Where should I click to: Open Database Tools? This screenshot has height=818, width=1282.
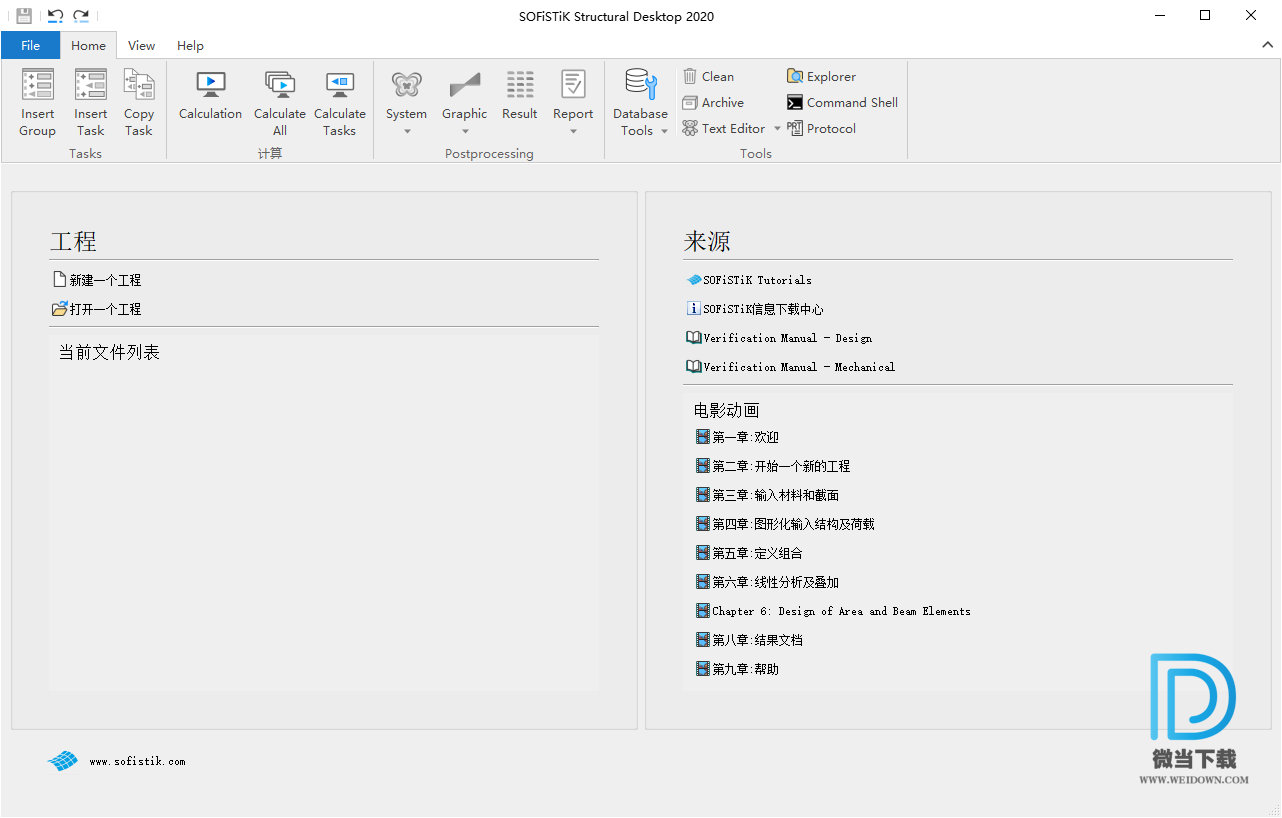pos(641,102)
